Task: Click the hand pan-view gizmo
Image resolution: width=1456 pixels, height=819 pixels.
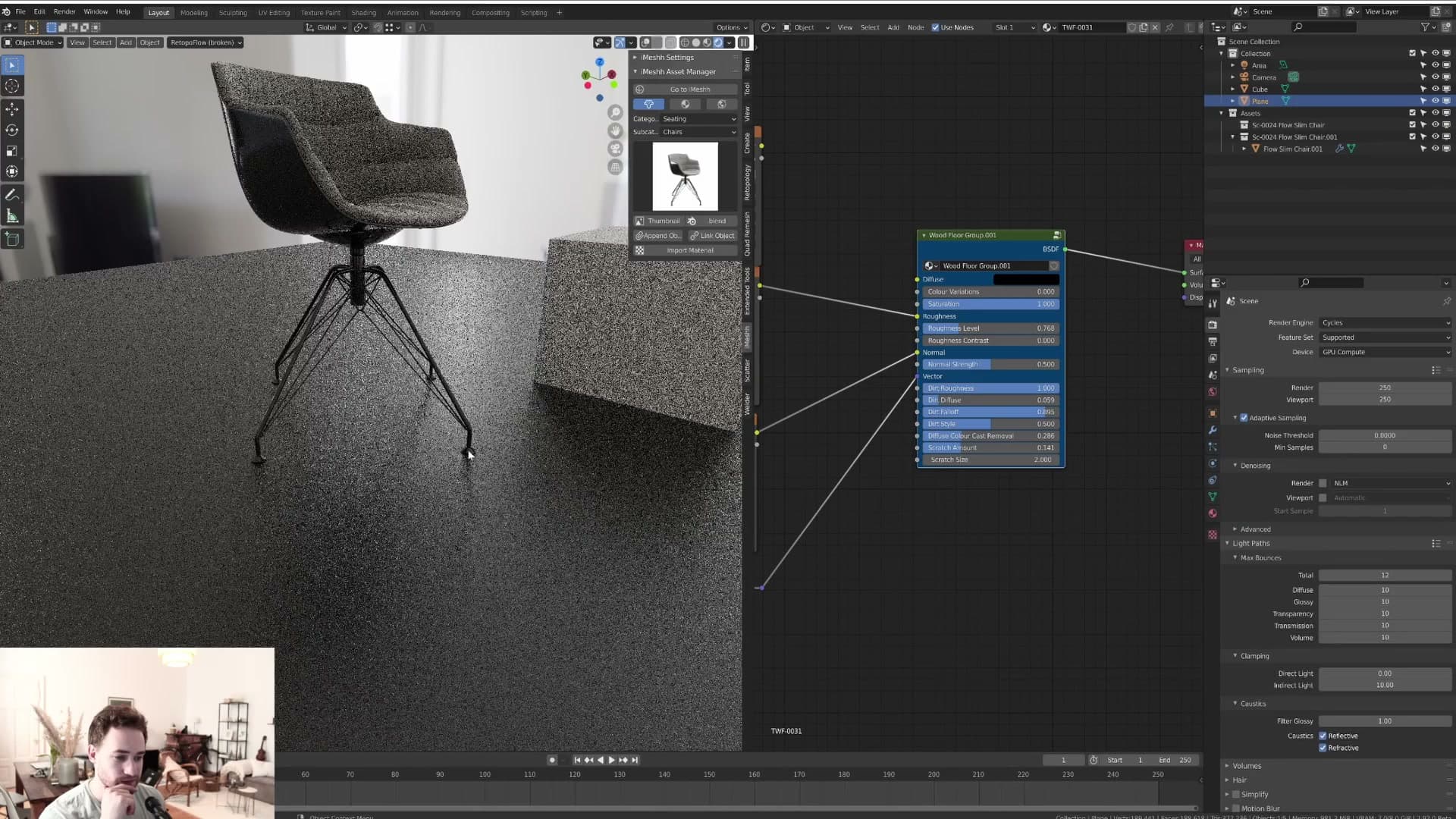Action: (x=615, y=130)
